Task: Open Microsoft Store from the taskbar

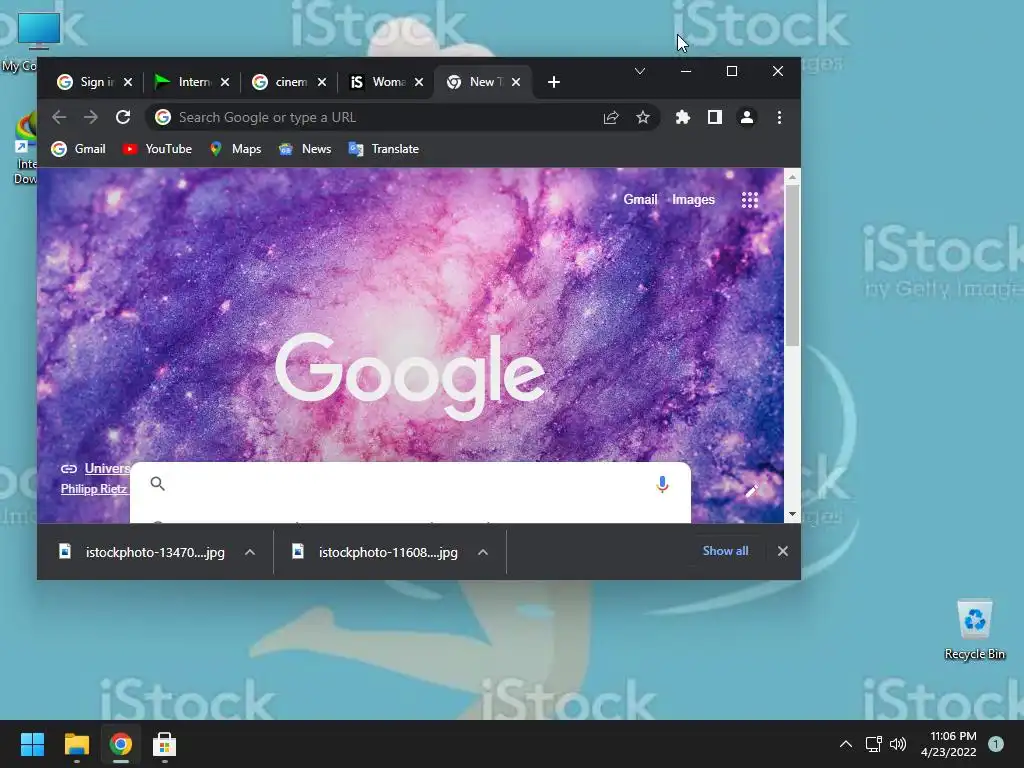Action: (165, 744)
